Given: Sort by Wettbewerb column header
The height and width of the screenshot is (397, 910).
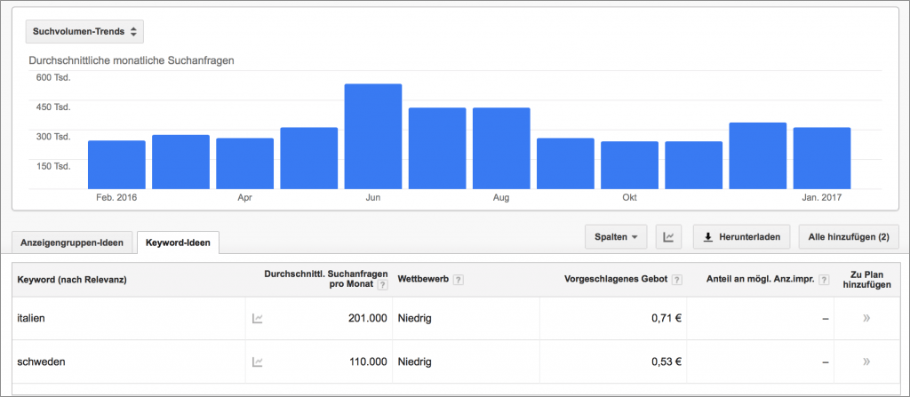Looking at the screenshot, I should pos(423,280).
